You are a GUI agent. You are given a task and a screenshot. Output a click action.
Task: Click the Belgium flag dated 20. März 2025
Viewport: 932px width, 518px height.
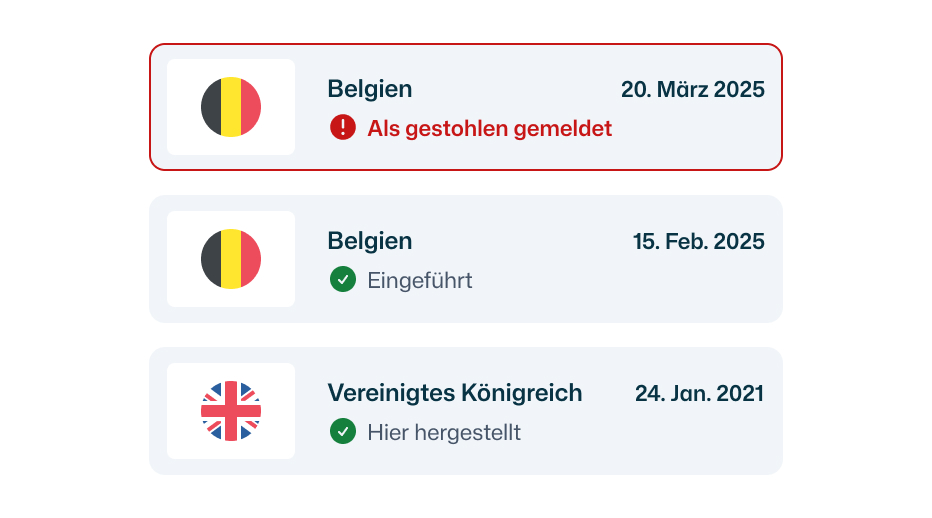231,107
